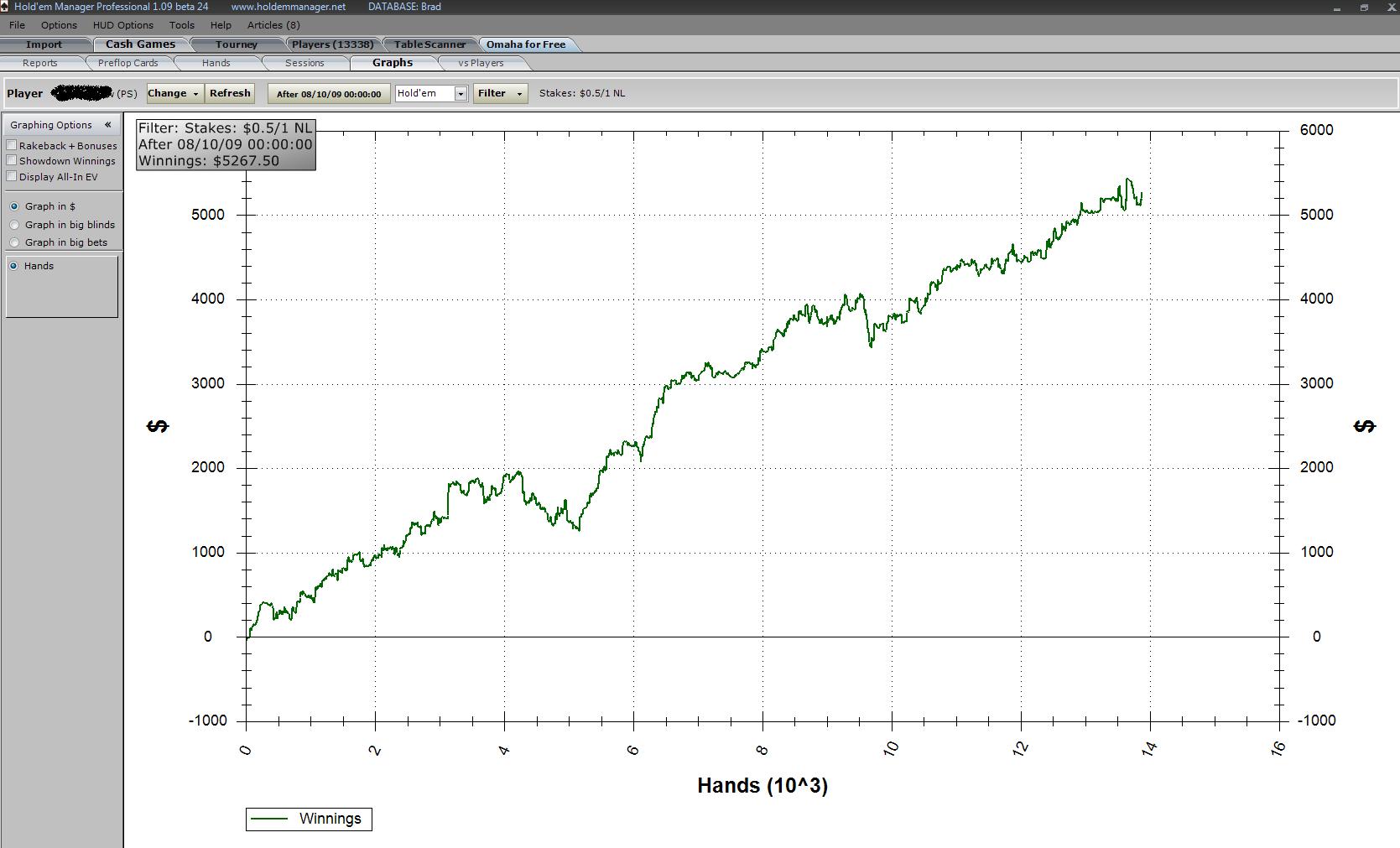The image size is (1400, 848).
Task: Select the Hands radio option
Action: pyautogui.click(x=13, y=266)
